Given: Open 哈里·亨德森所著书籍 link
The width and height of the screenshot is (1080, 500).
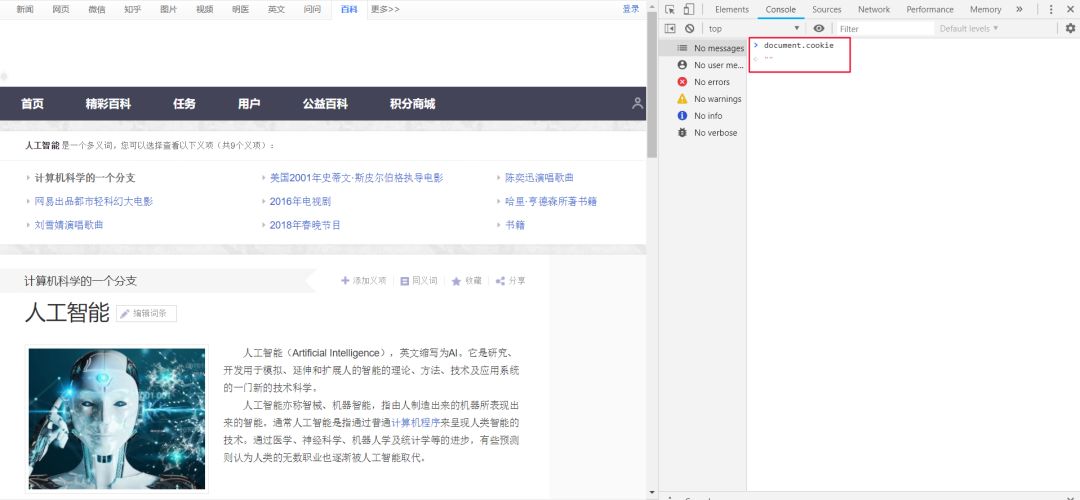Looking at the screenshot, I should point(551,201).
